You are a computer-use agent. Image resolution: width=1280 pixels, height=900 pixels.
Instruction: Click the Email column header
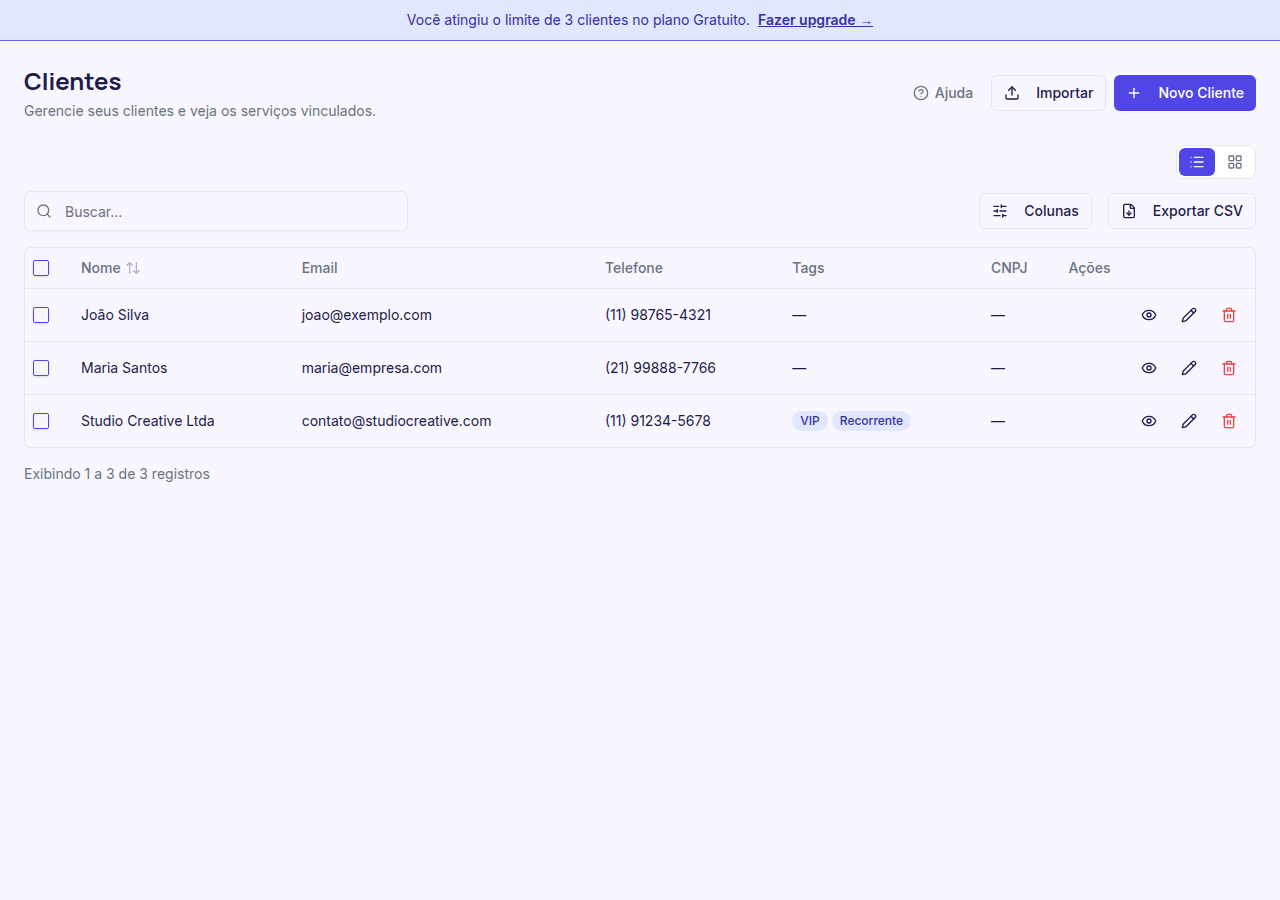coord(320,268)
